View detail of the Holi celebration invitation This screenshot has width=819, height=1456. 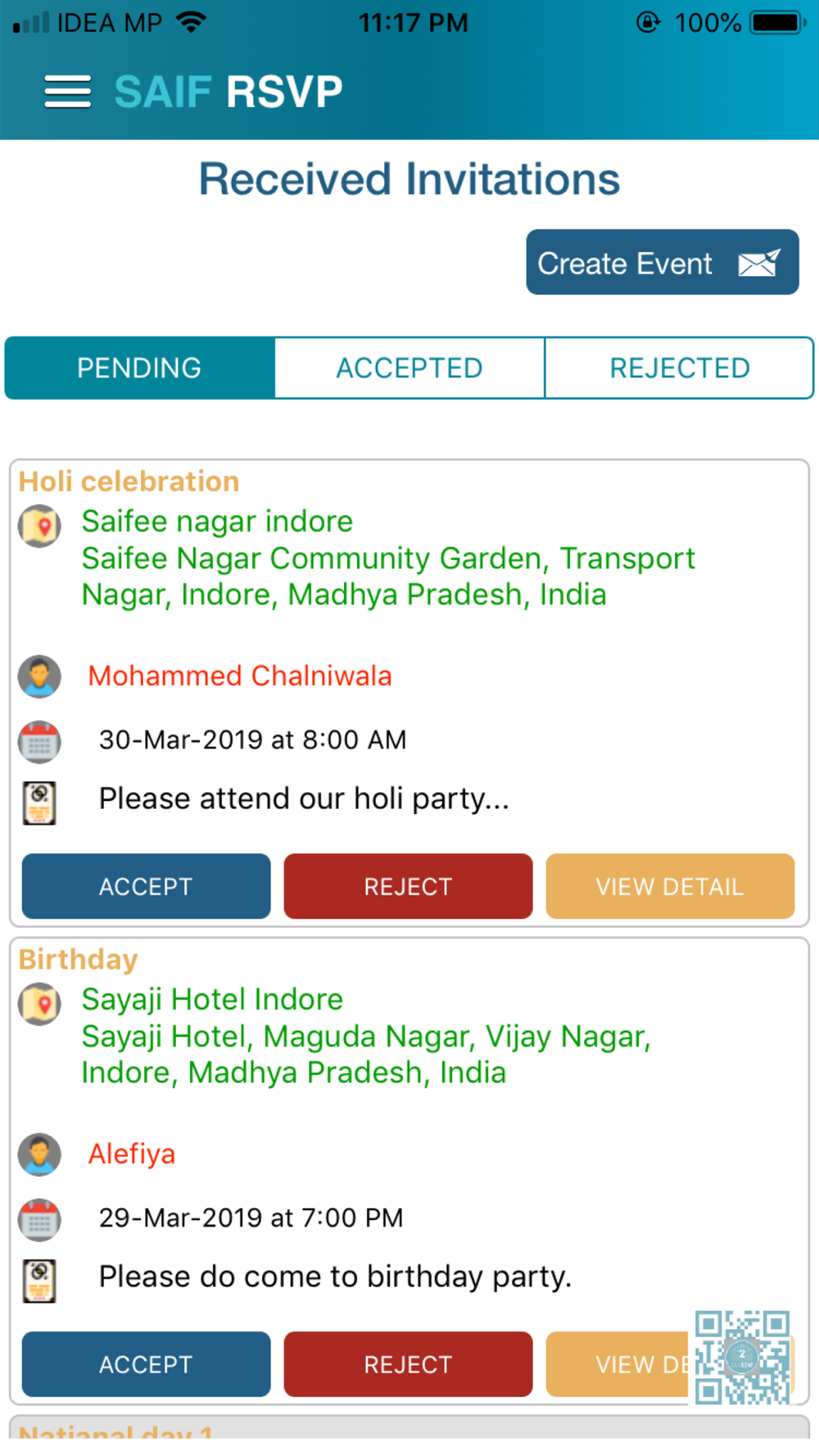click(670, 886)
